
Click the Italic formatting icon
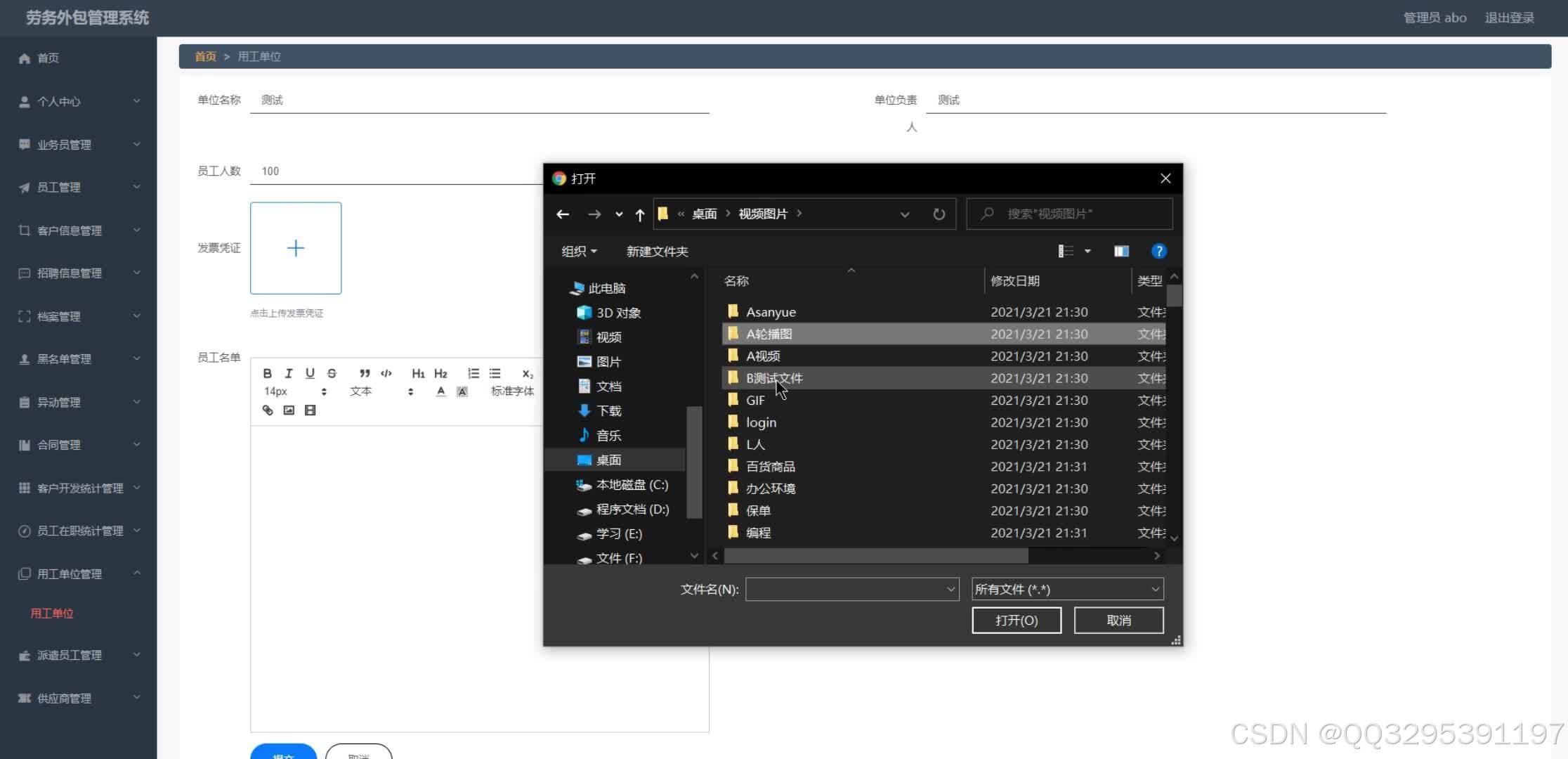tap(288, 373)
